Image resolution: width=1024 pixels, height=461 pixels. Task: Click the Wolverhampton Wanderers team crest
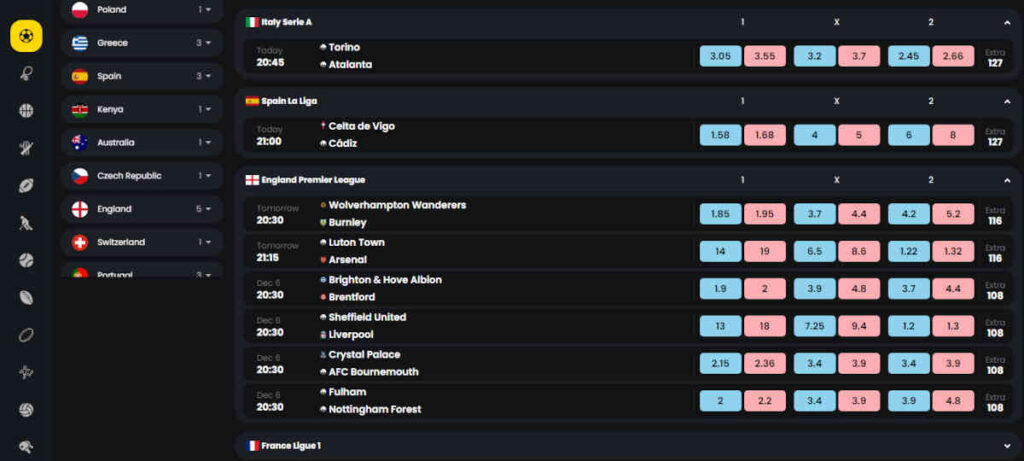click(323, 205)
